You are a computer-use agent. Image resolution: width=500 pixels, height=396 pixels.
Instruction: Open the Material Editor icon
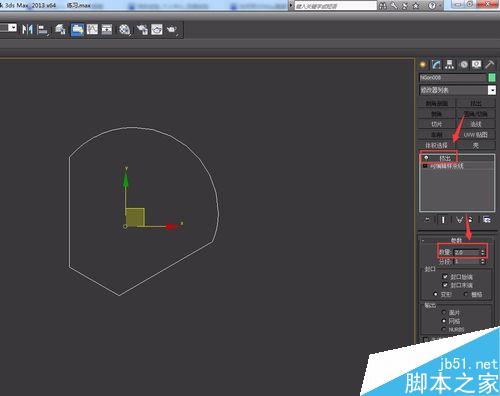tap(125, 30)
